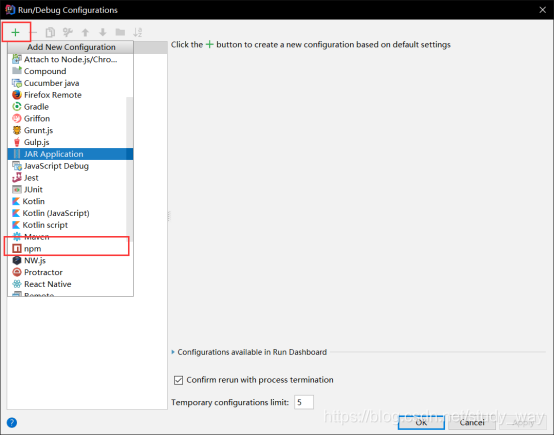
Task: Click the Grunt.js icon
Action: pos(17,130)
